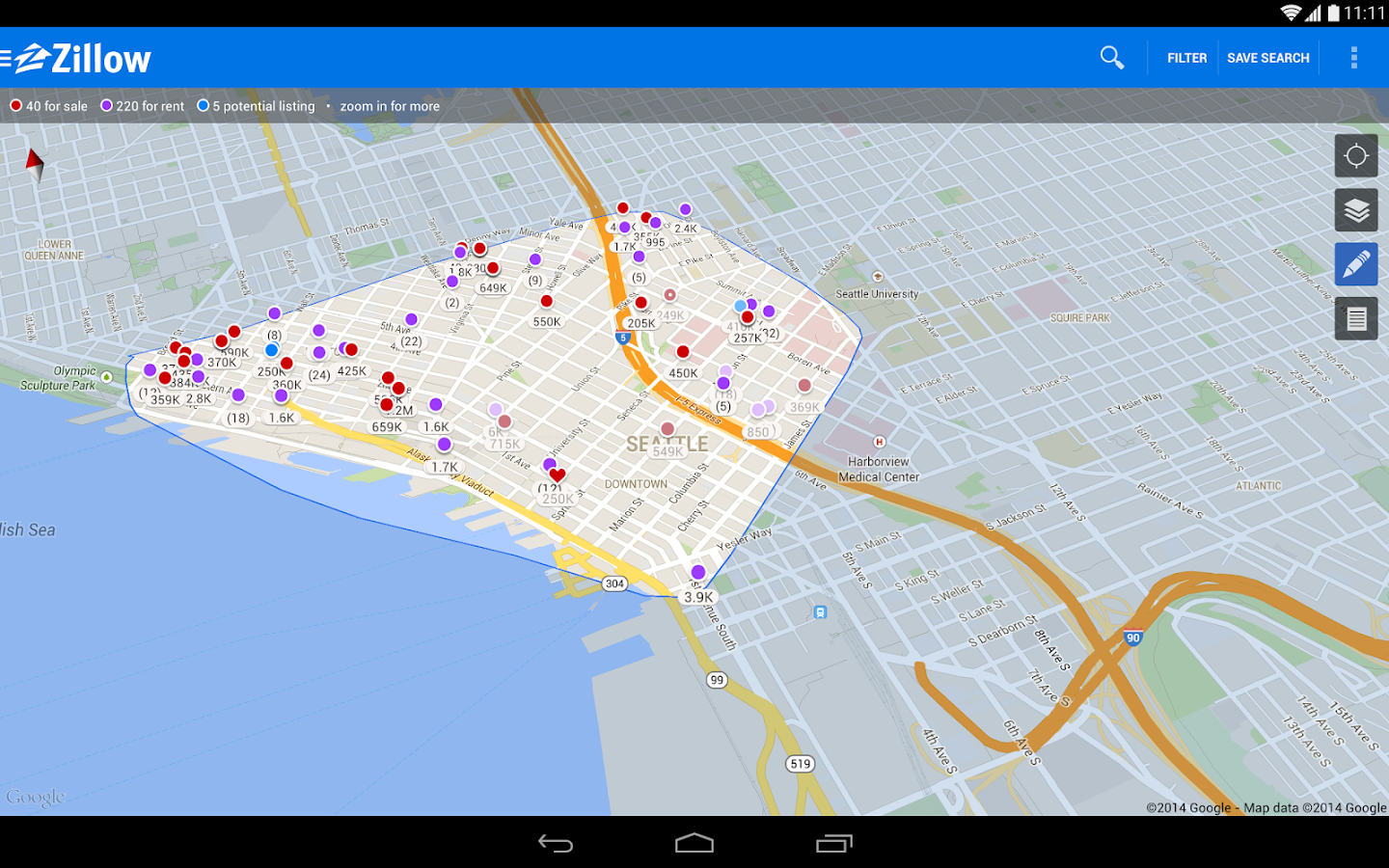Expand the (24) listing cluster
The image size is (1389, 868).
[319, 375]
